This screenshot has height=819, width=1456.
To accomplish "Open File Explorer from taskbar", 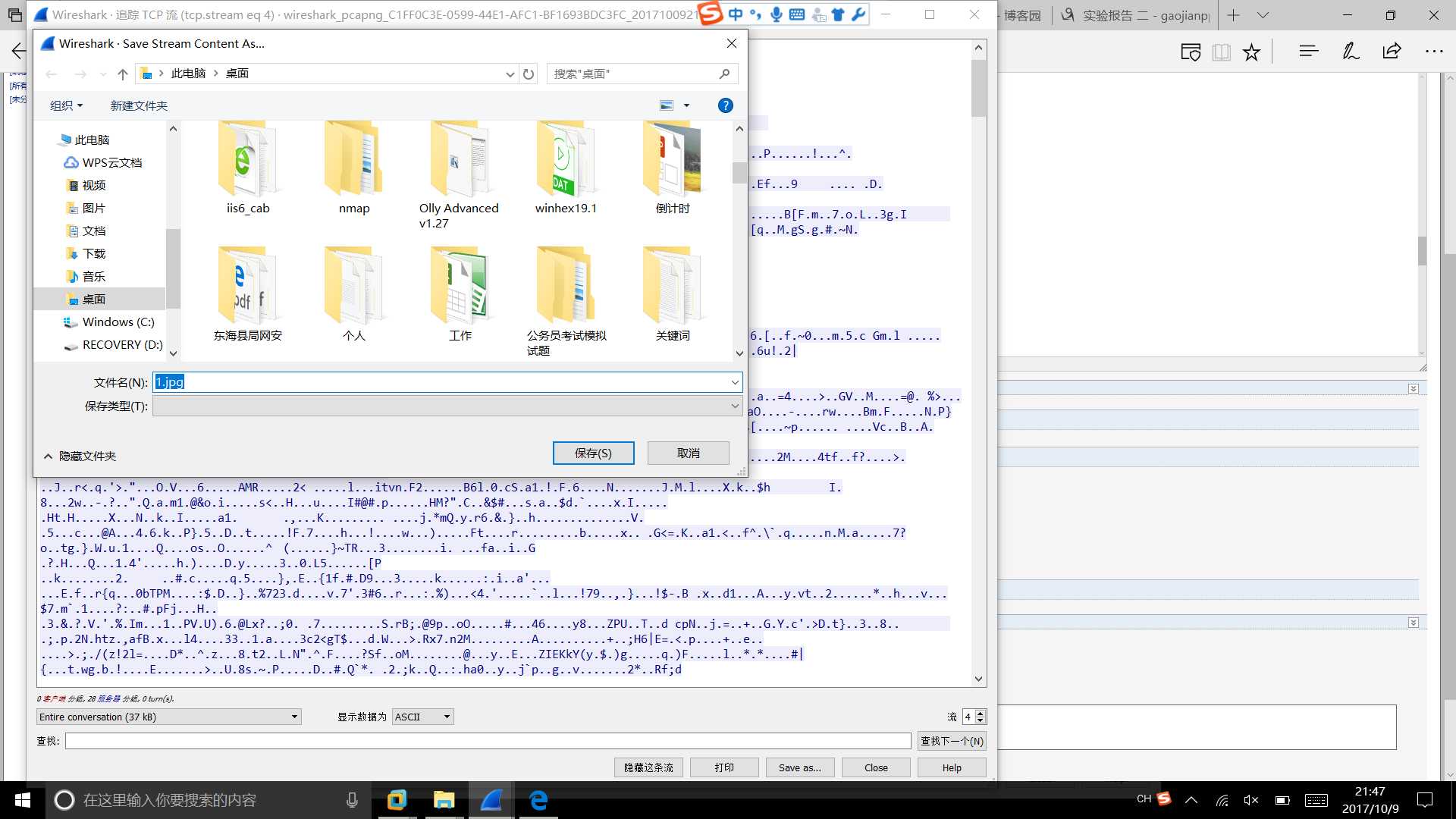I will (x=444, y=800).
